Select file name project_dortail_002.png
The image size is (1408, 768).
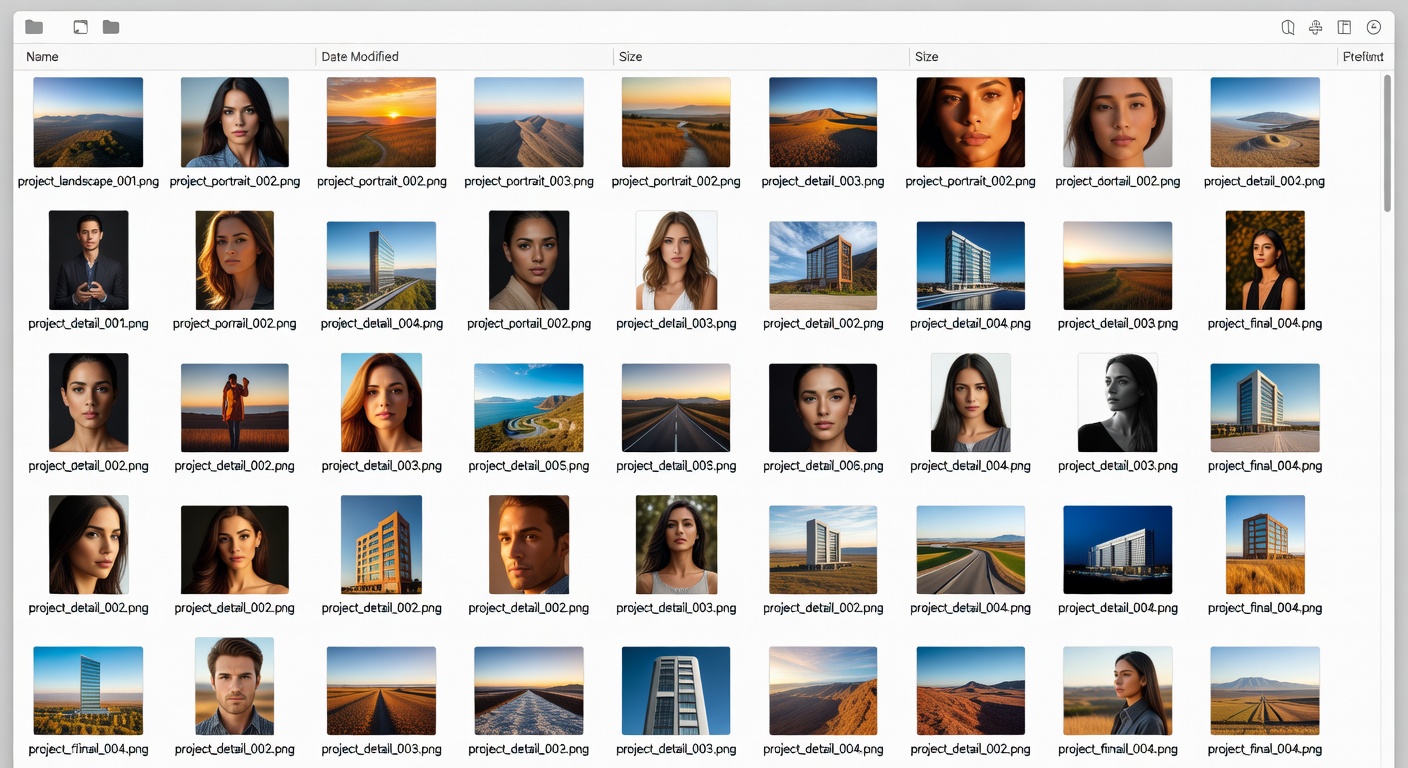pyautogui.click(x=1118, y=182)
